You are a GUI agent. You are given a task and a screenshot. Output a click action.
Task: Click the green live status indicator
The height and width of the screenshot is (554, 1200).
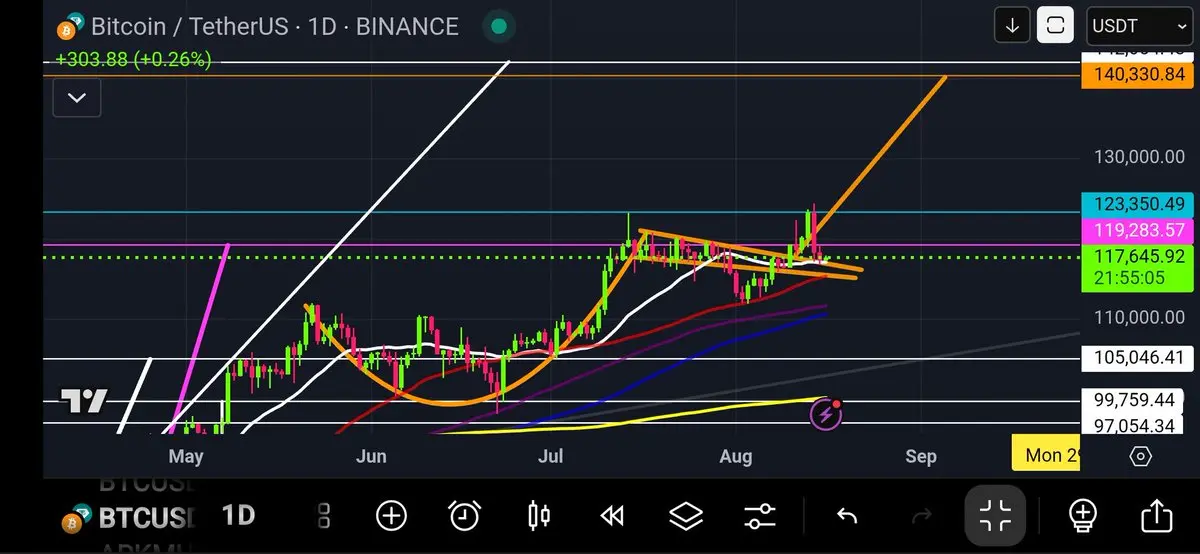point(499,27)
